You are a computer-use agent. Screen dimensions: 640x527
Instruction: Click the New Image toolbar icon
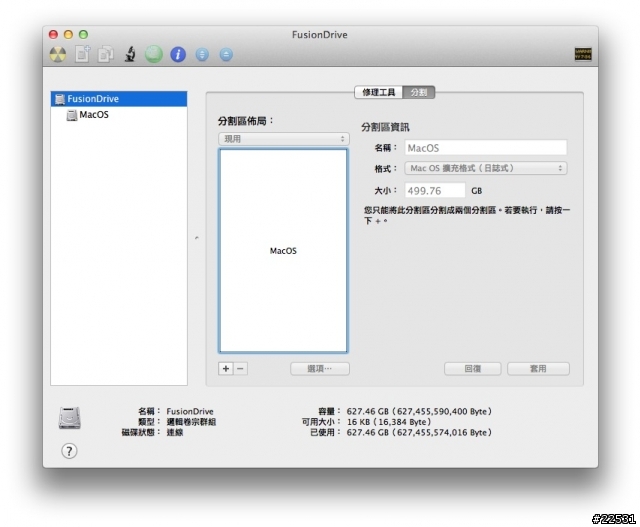pyautogui.click(x=82, y=54)
